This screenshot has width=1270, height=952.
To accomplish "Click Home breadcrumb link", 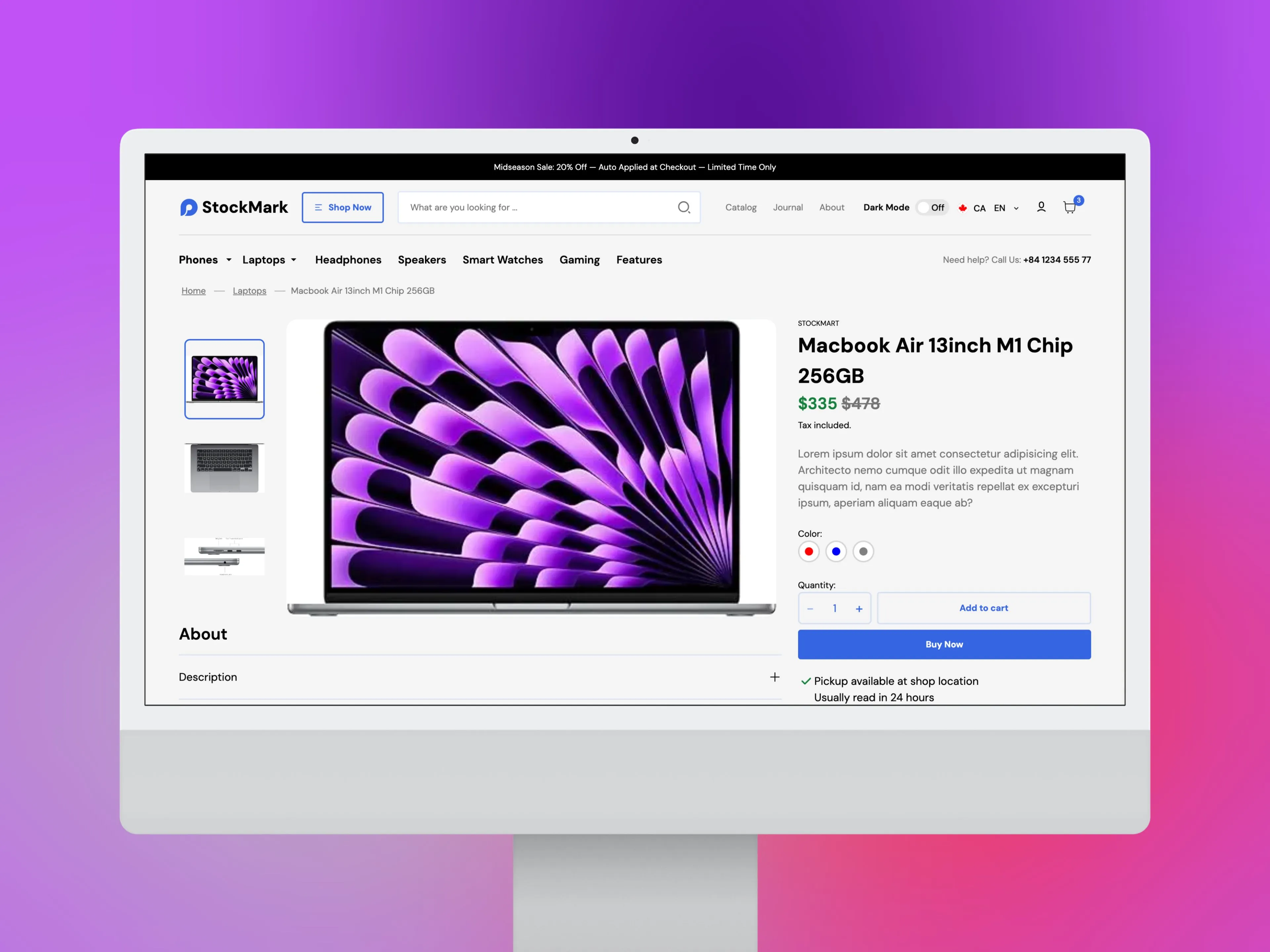I will click(x=193, y=291).
